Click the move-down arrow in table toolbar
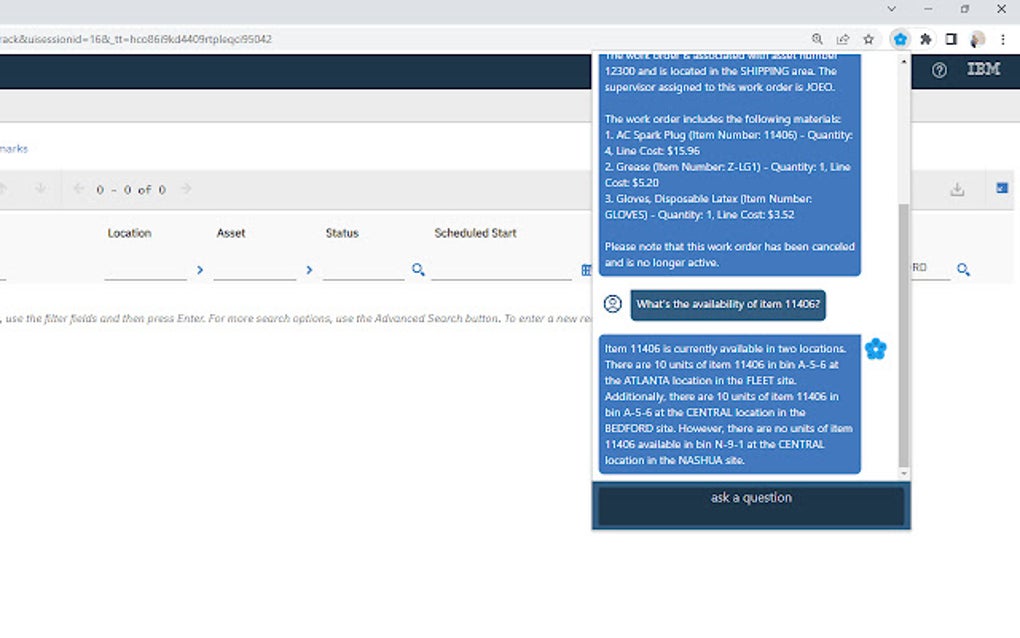Viewport: 1020px width, 638px height. pyautogui.click(x=40, y=189)
